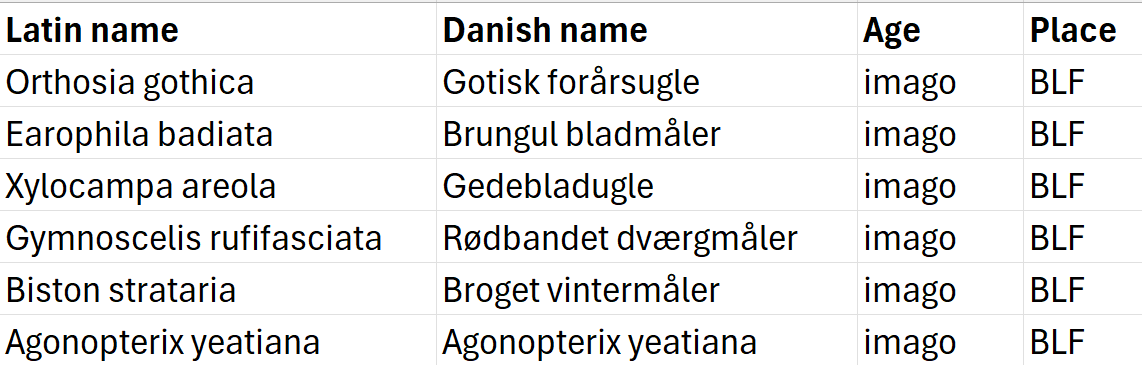Click the Age column header cell
This screenshot has height=365, width=1142.
940,30
